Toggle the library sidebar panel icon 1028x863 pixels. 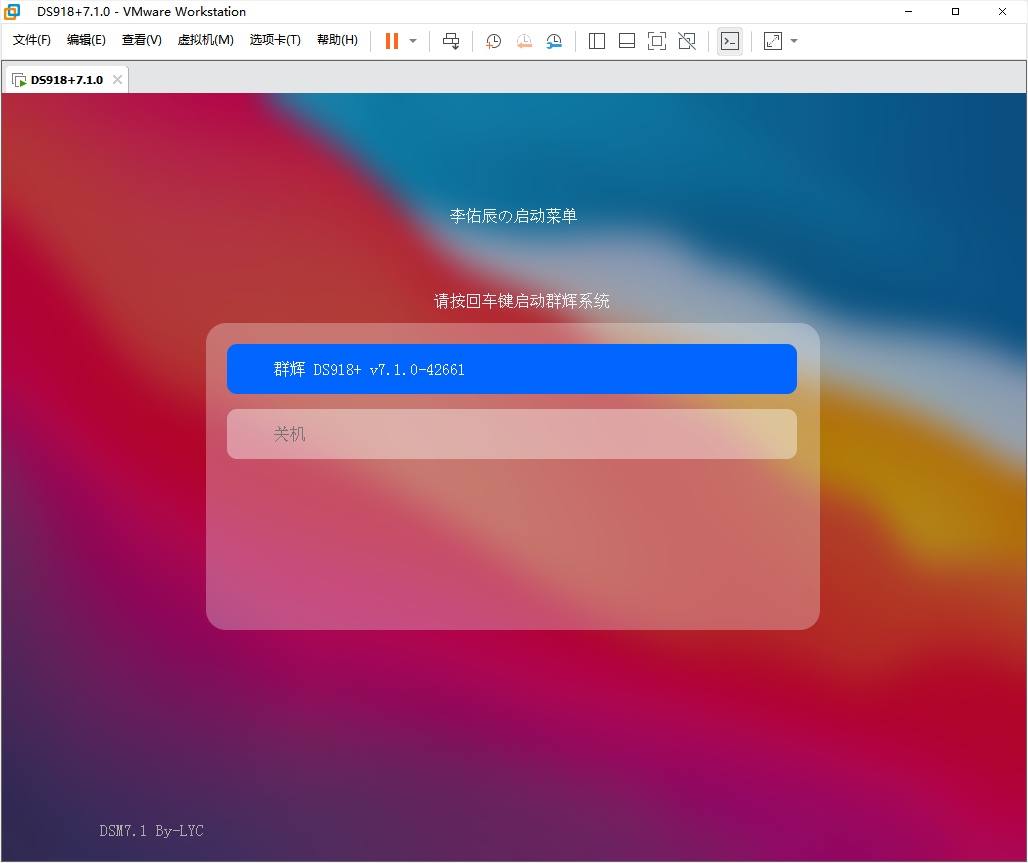597,41
